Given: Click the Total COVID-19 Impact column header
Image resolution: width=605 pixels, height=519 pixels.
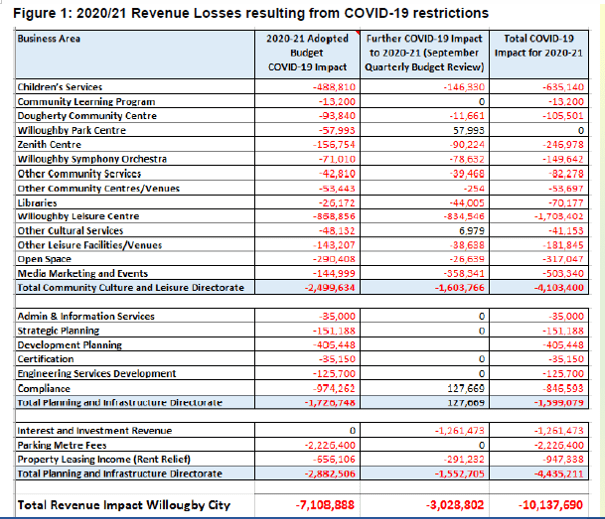Looking at the screenshot, I should pos(541,53).
